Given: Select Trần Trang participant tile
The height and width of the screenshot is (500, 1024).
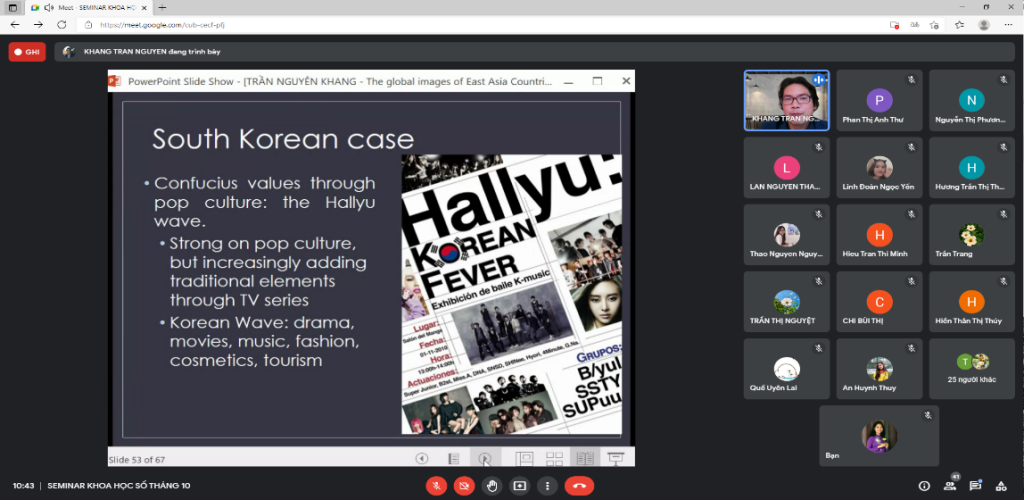Looking at the screenshot, I should click(972, 234).
